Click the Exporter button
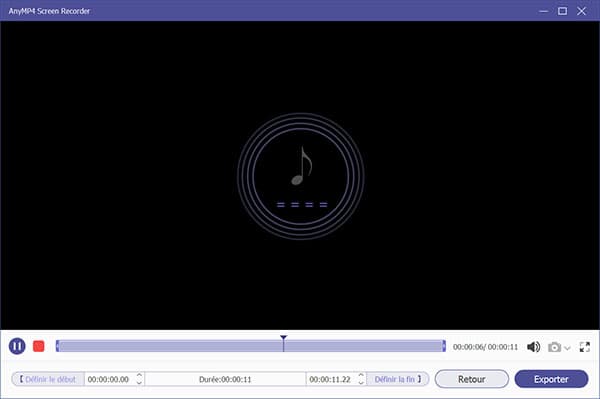The image size is (600, 399). pos(551,379)
